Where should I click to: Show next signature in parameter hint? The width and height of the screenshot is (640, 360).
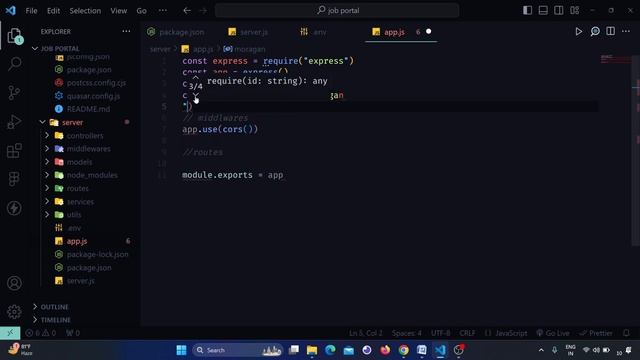[x=196, y=96]
